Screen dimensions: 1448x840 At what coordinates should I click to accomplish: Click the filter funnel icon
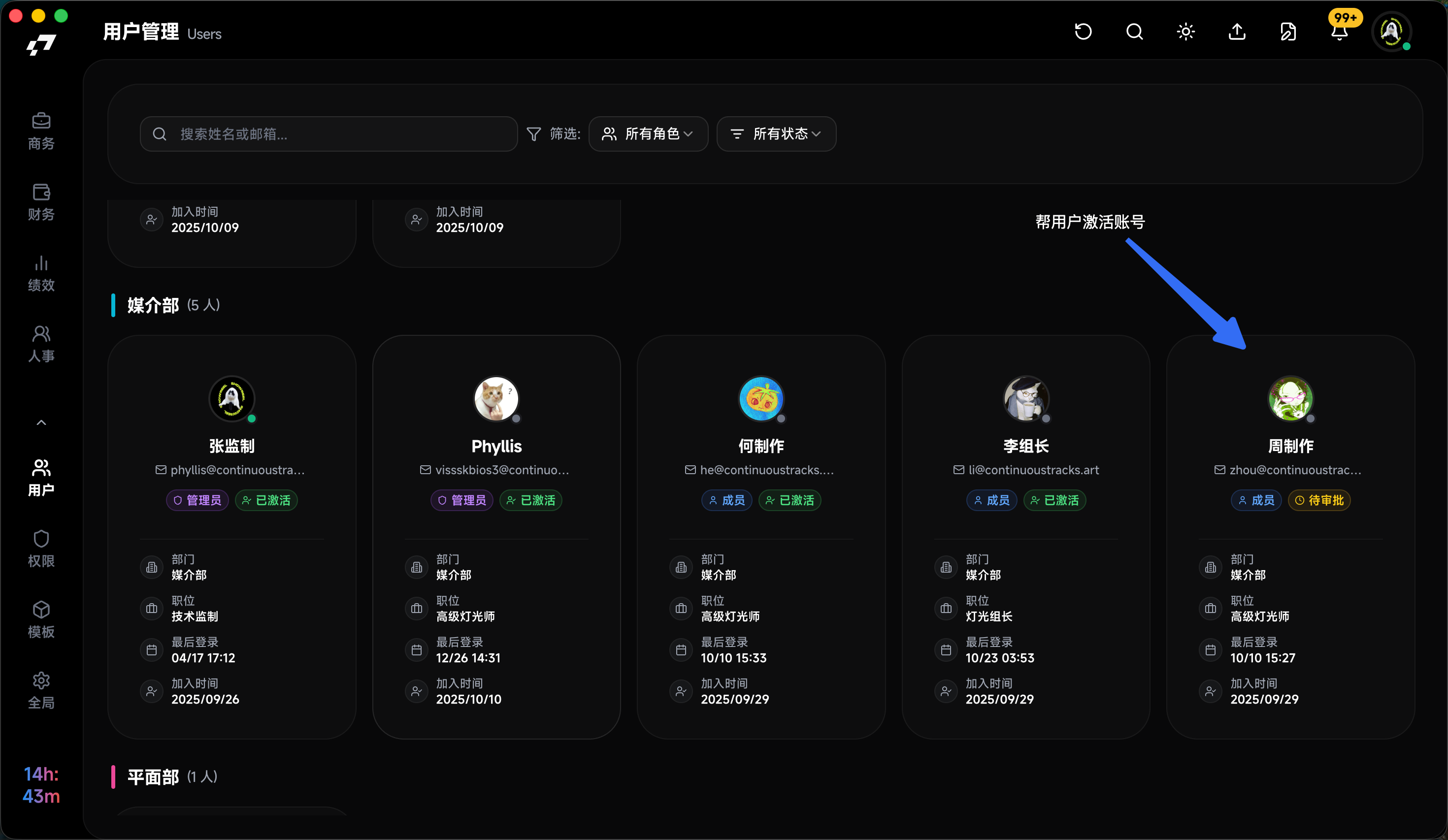point(534,134)
